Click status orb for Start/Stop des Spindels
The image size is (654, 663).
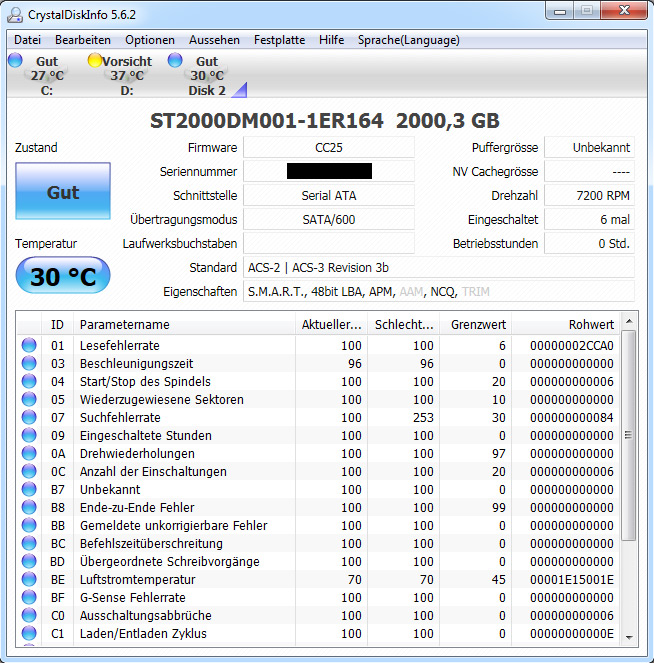29,381
